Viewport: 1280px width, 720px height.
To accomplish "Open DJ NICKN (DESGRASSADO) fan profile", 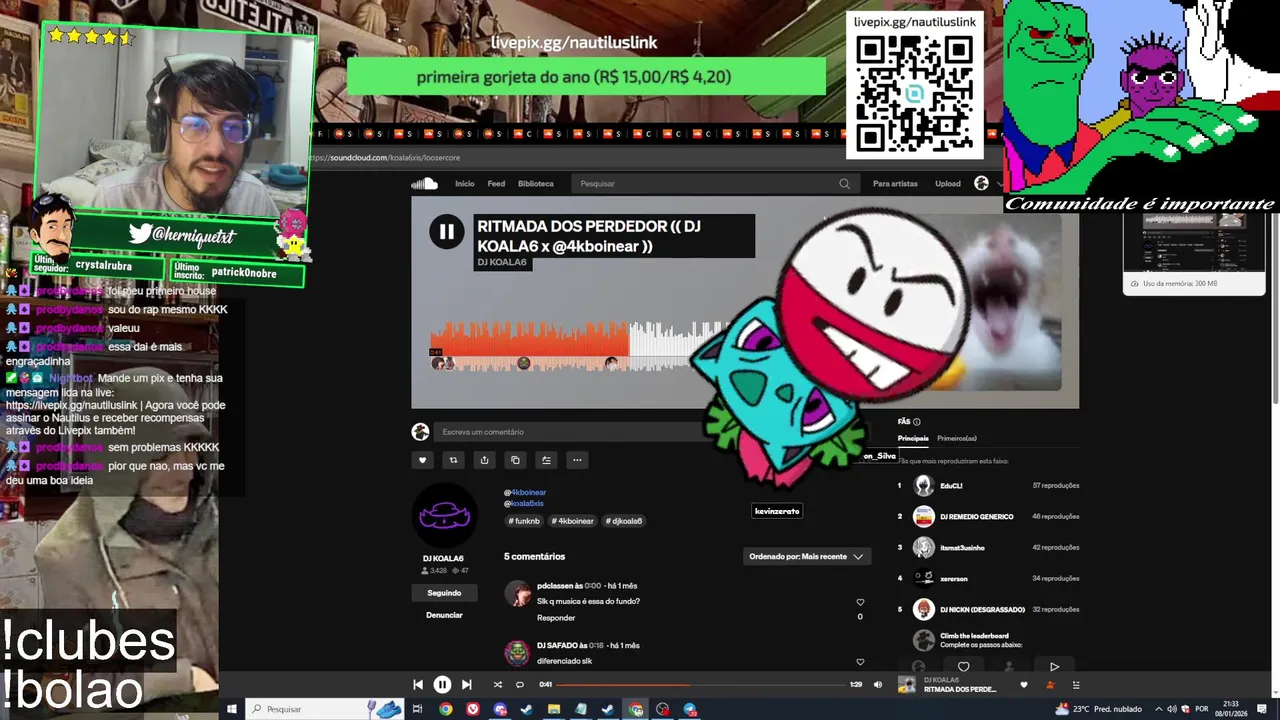I will pos(982,610).
